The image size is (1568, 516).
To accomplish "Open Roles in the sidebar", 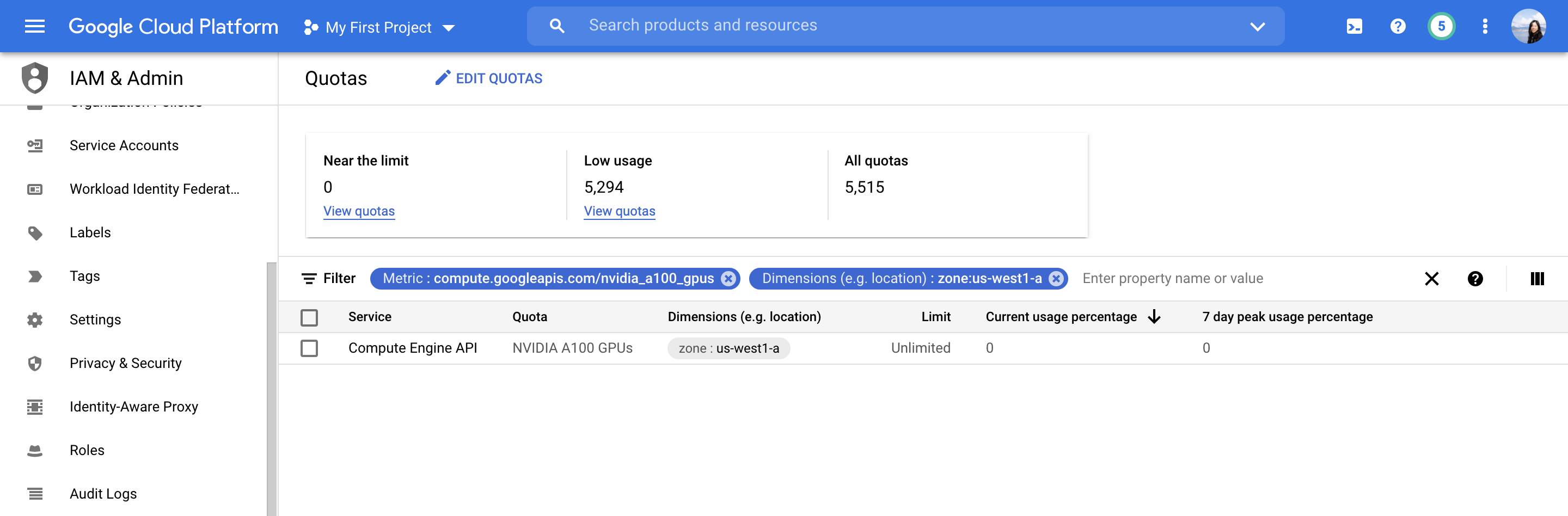I will pos(87,450).
